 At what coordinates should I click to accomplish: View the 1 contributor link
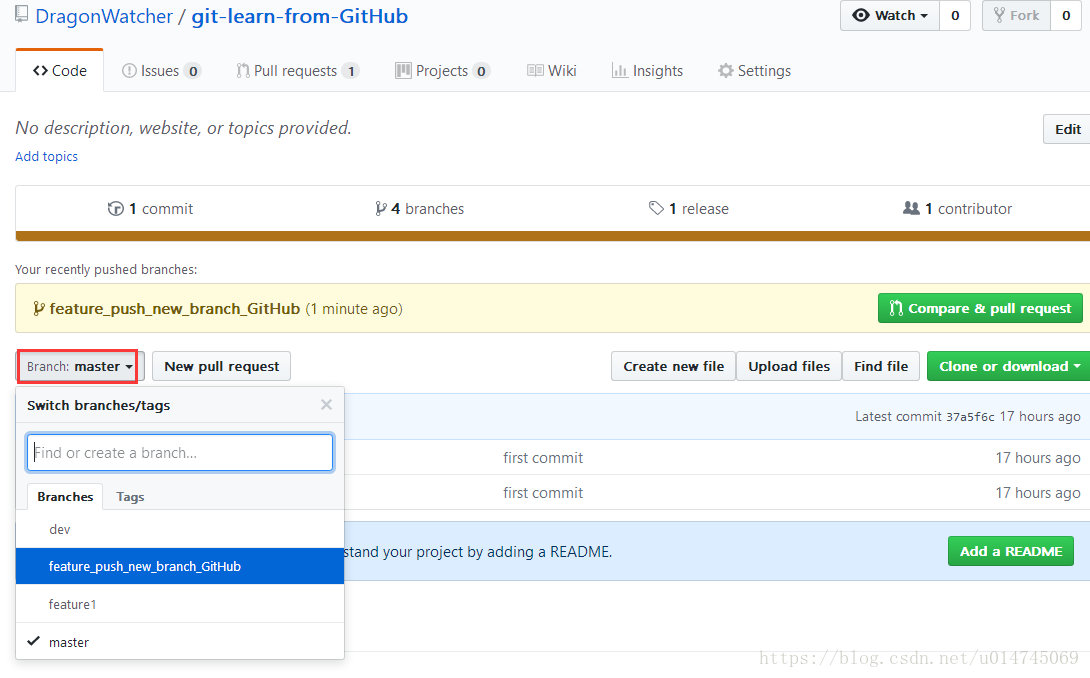pos(957,209)
